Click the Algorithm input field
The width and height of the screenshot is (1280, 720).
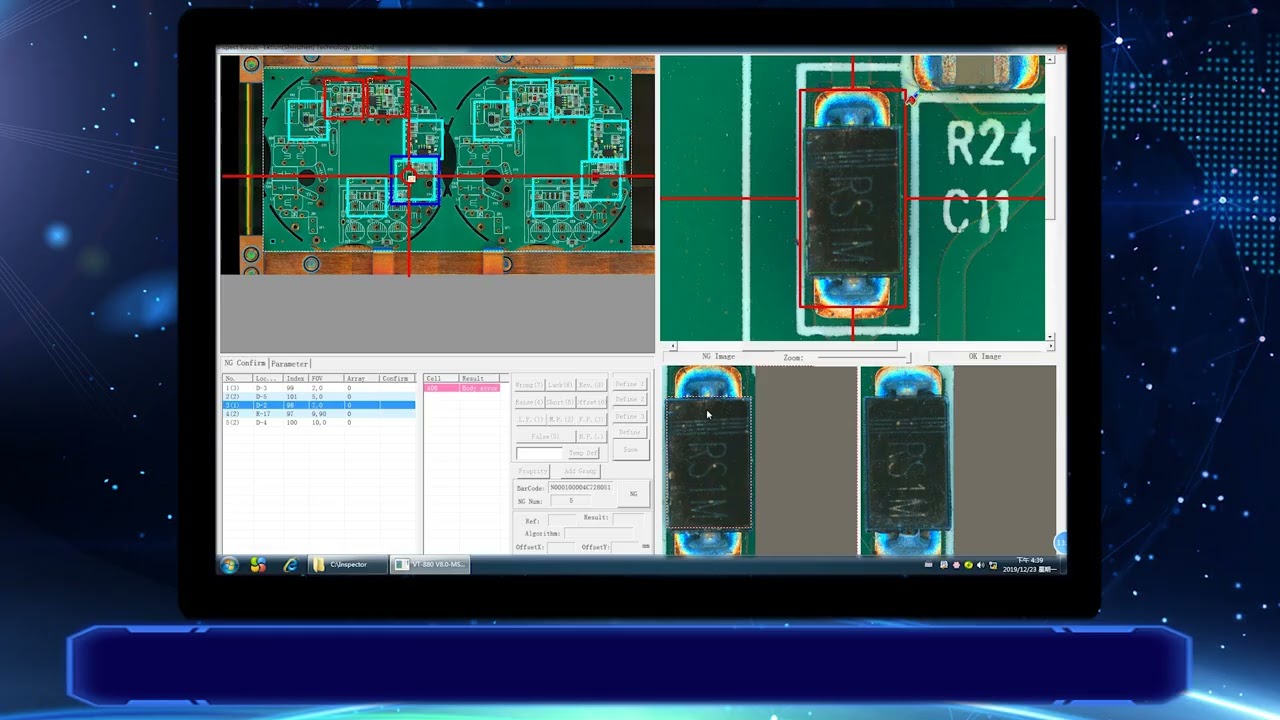tap(598, 534)
